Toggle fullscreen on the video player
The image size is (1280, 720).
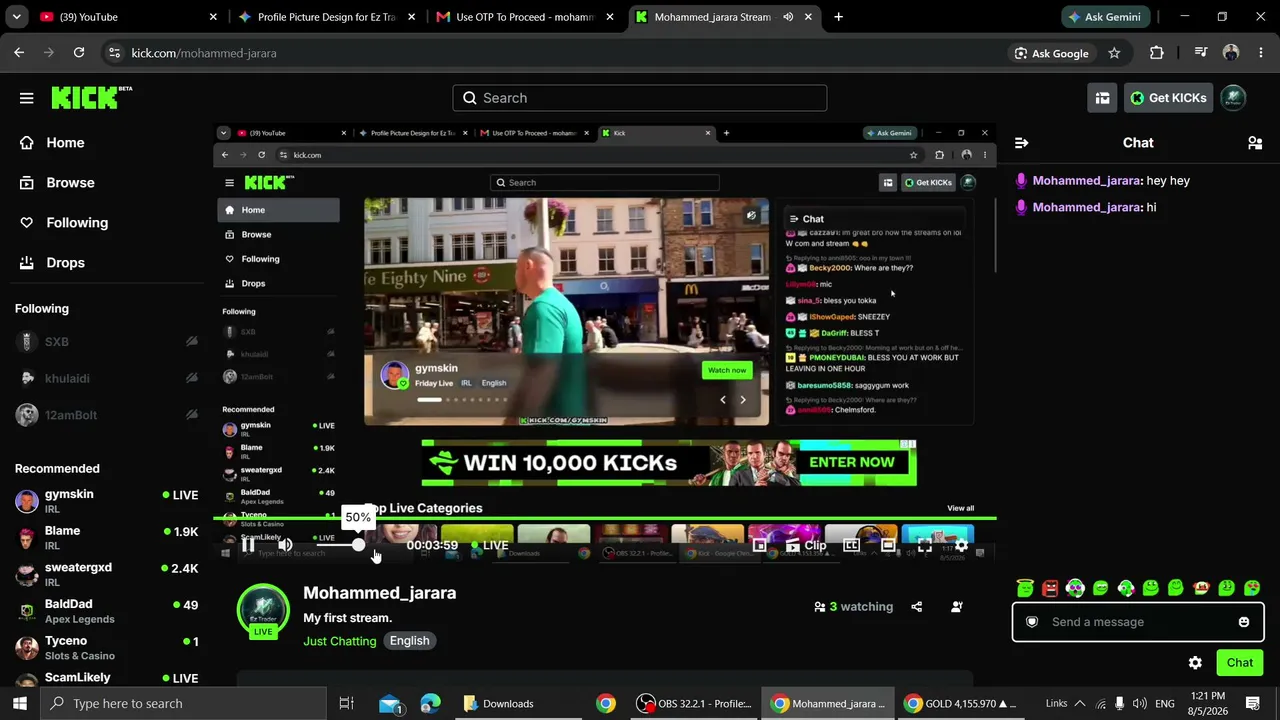coord(925,545)
